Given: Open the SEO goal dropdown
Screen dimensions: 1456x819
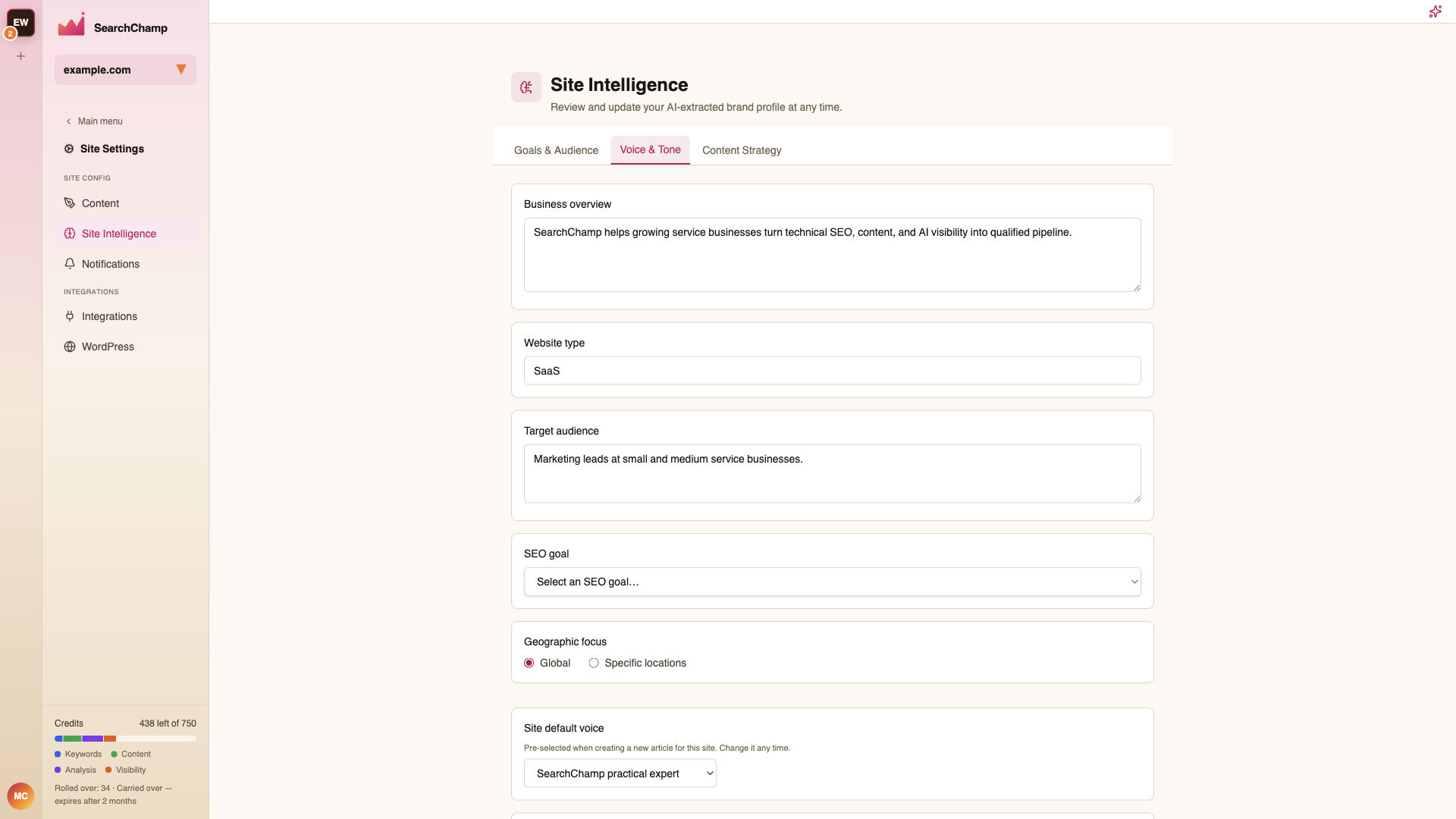Looking at the screenshot, I should (x=833, y=582).
